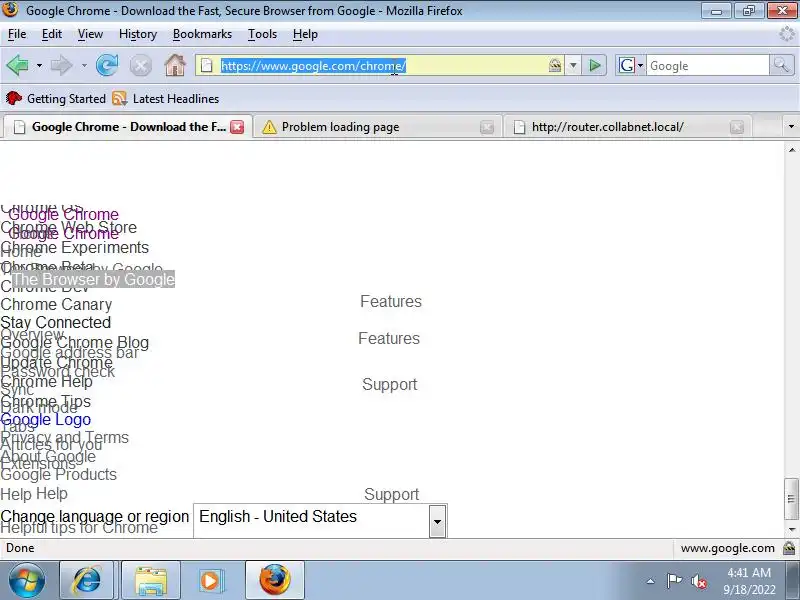Open Windows Media Player from taskbar
800x600 pixels.
point(210,580)
